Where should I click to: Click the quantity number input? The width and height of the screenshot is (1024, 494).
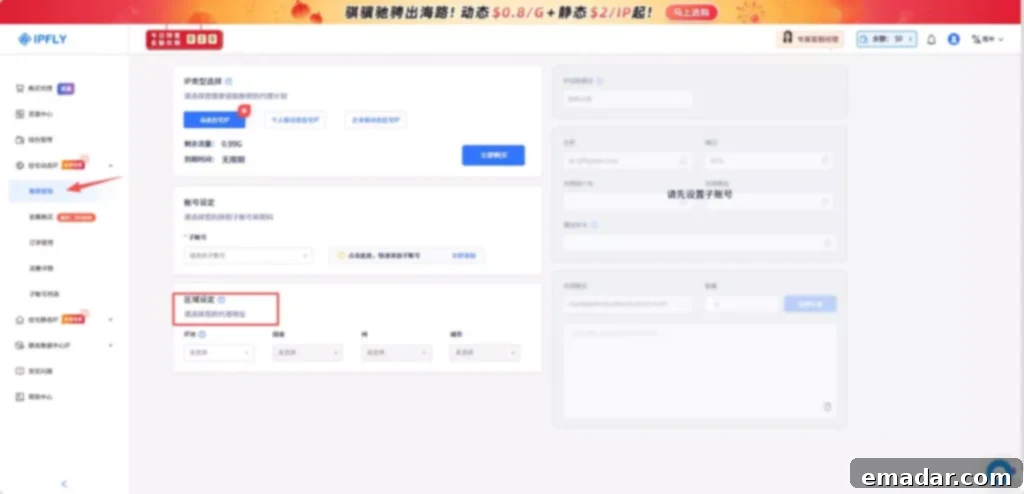click(x=743, y=304)
